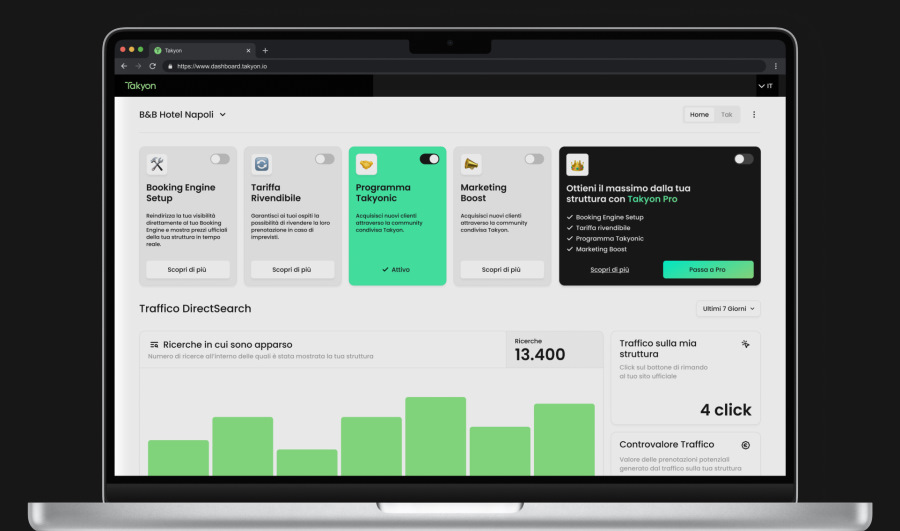Viewport: 900px width, 531px height.
Task: Select the Home tab
Action: (x=699, y=115)
